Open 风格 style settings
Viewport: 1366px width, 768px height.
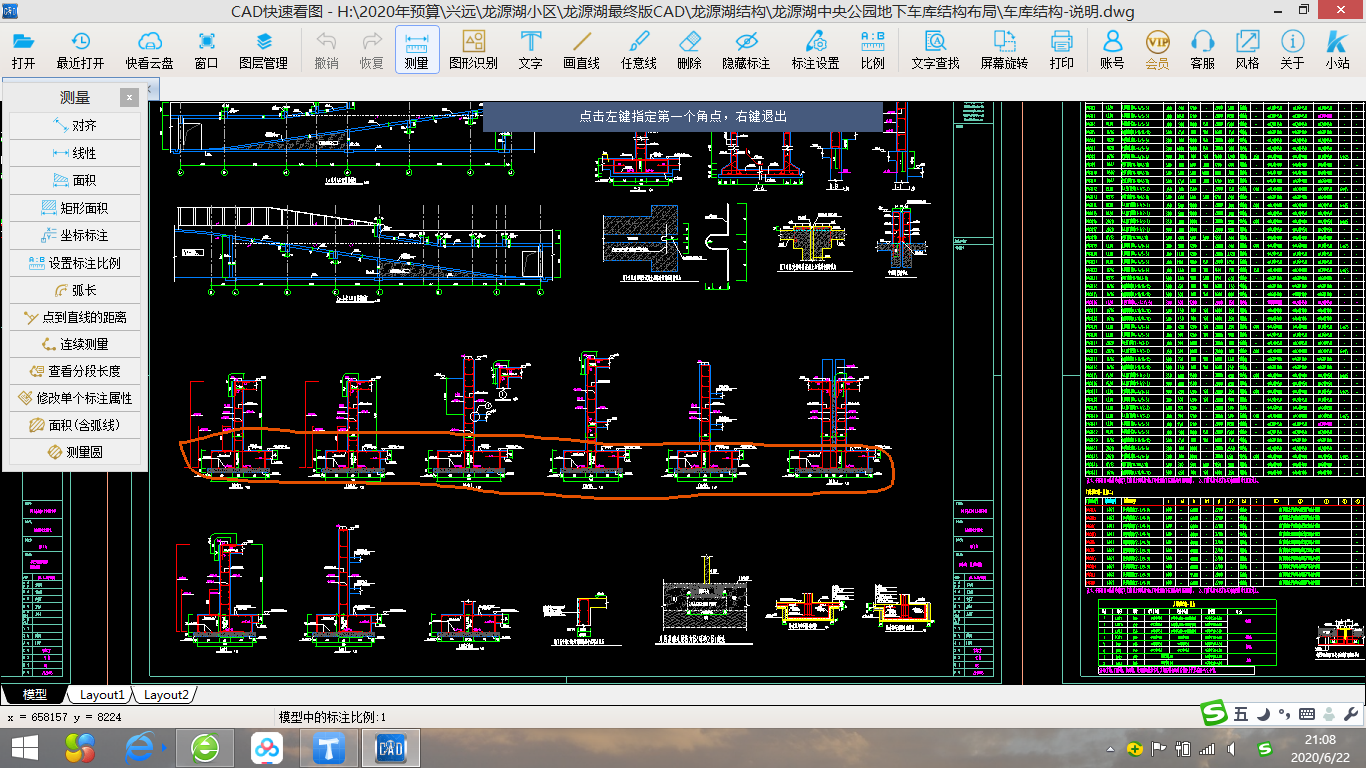click(1247, 50)
